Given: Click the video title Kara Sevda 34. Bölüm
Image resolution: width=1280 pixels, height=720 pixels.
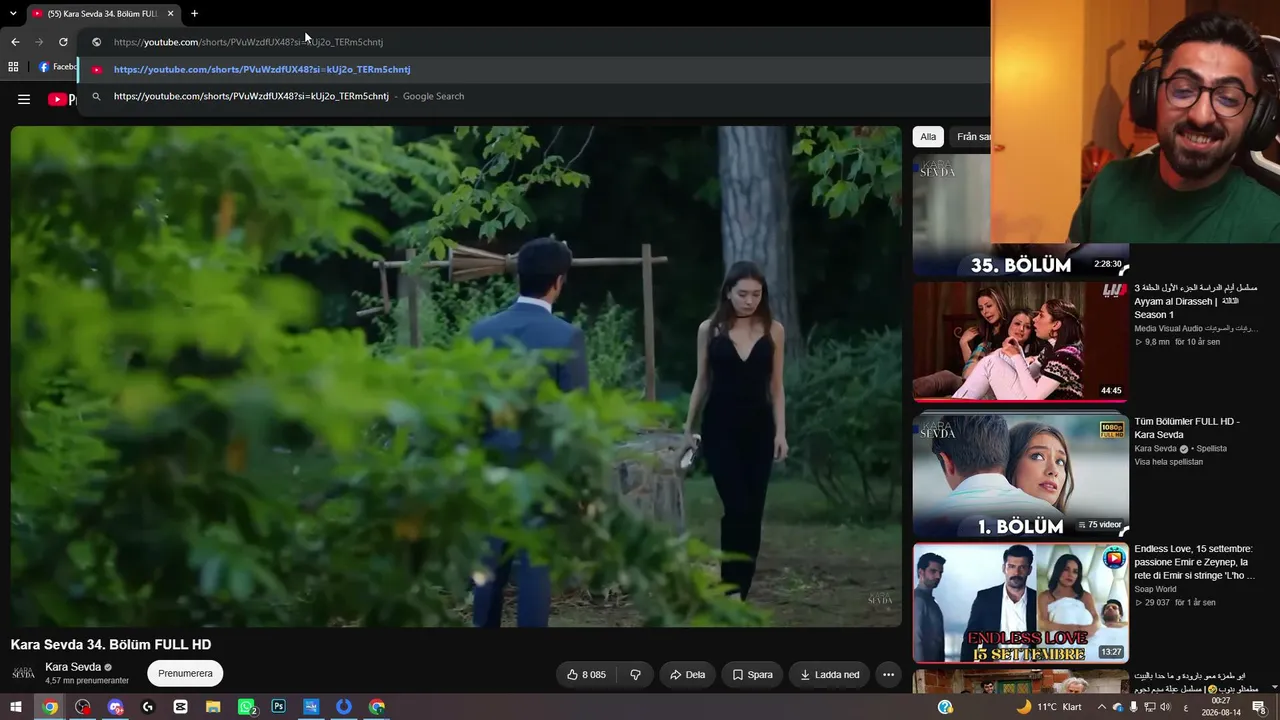Looking at the screenshot, I should 111,645.
